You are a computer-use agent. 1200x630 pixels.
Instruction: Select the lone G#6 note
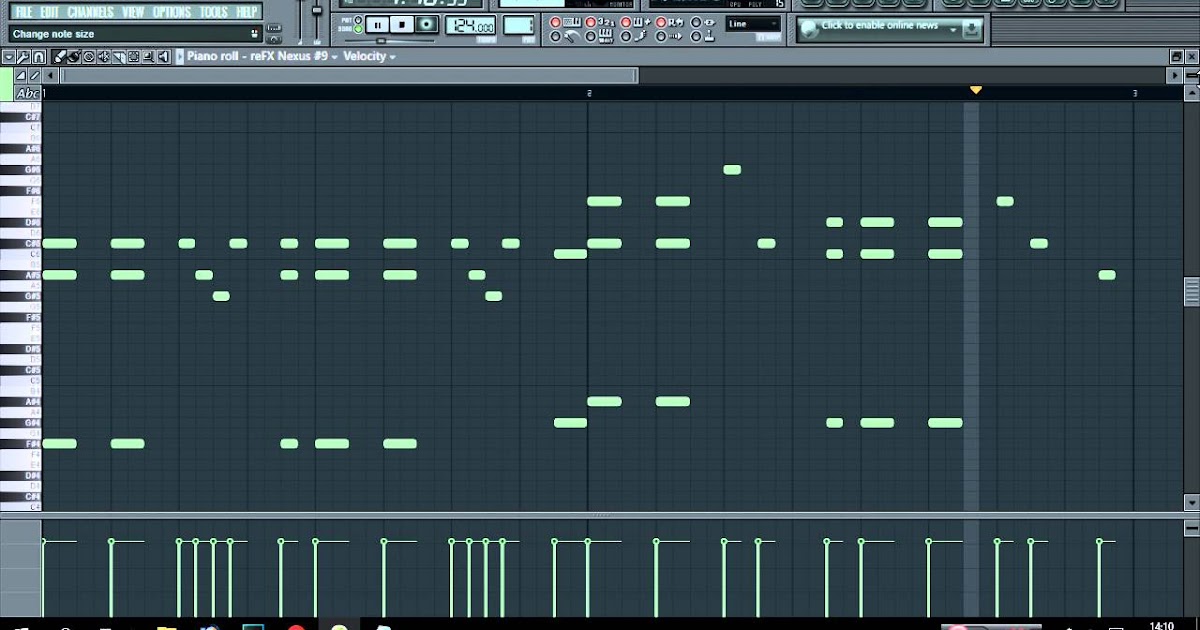(x=732, y=170)
